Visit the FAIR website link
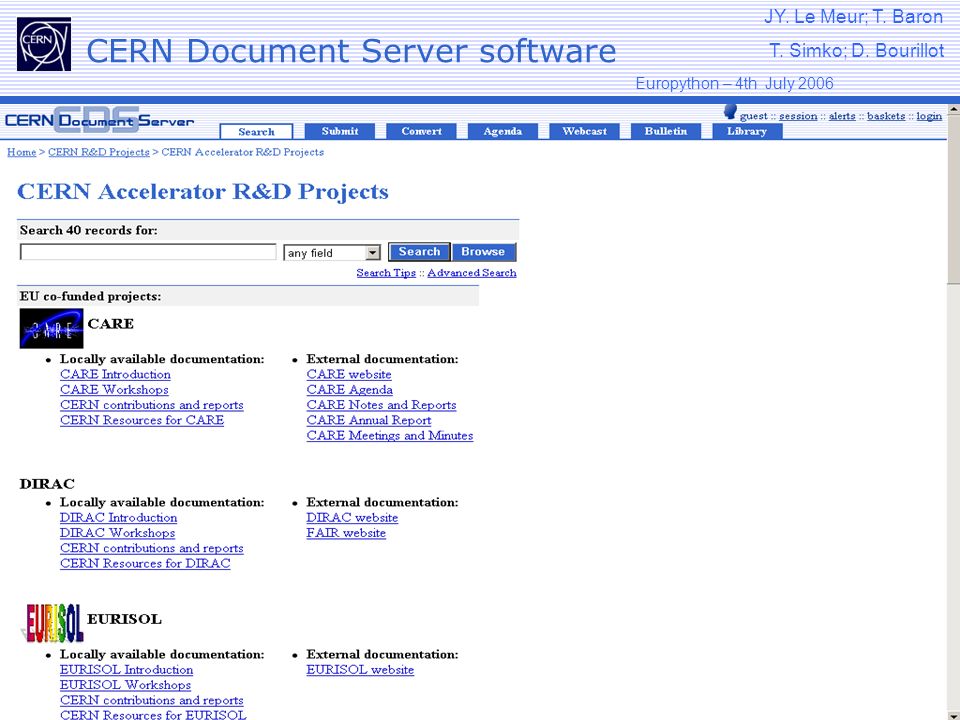 (346, 533)
